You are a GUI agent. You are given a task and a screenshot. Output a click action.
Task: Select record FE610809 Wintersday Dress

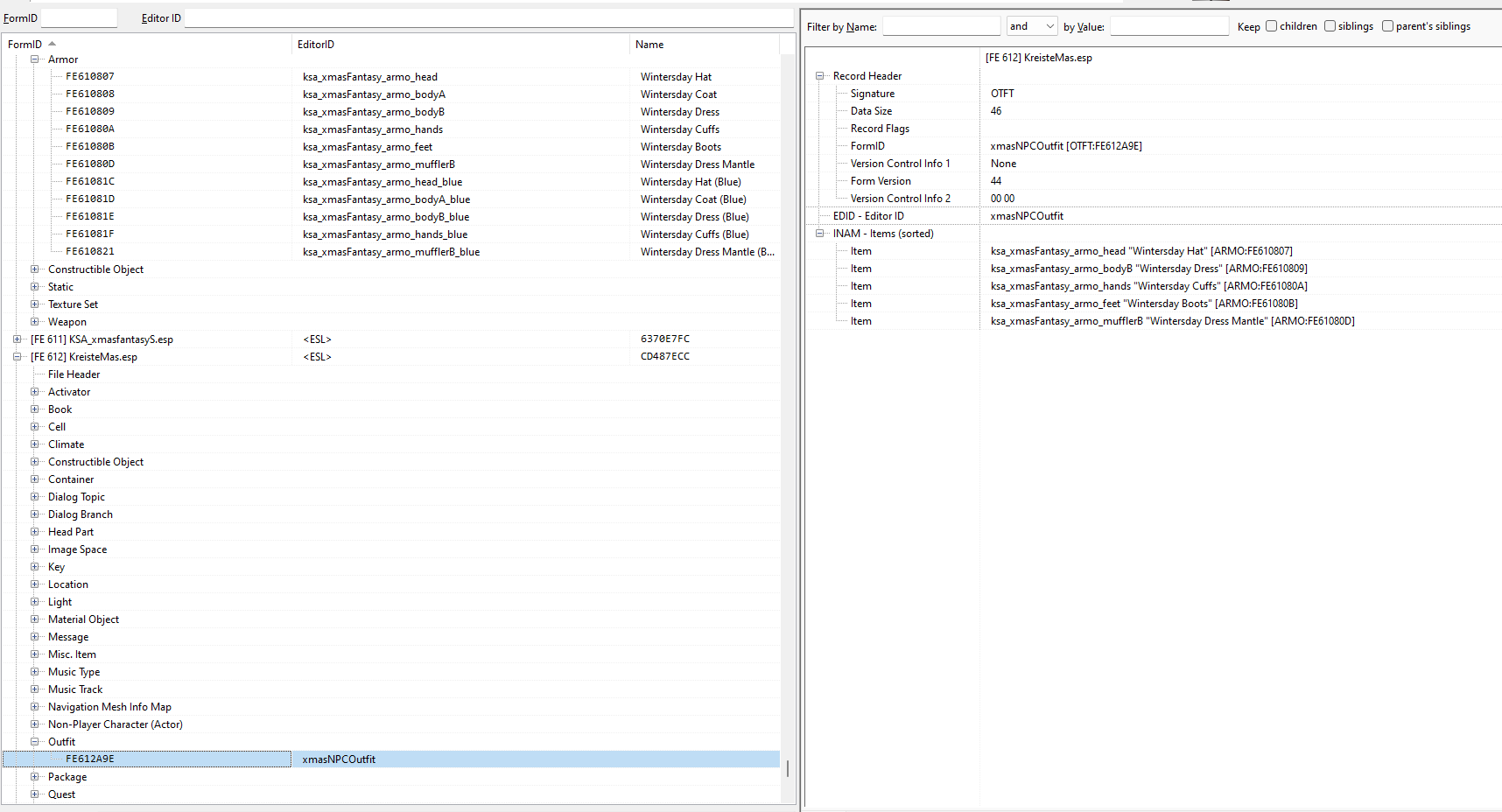tap(390, 112)
